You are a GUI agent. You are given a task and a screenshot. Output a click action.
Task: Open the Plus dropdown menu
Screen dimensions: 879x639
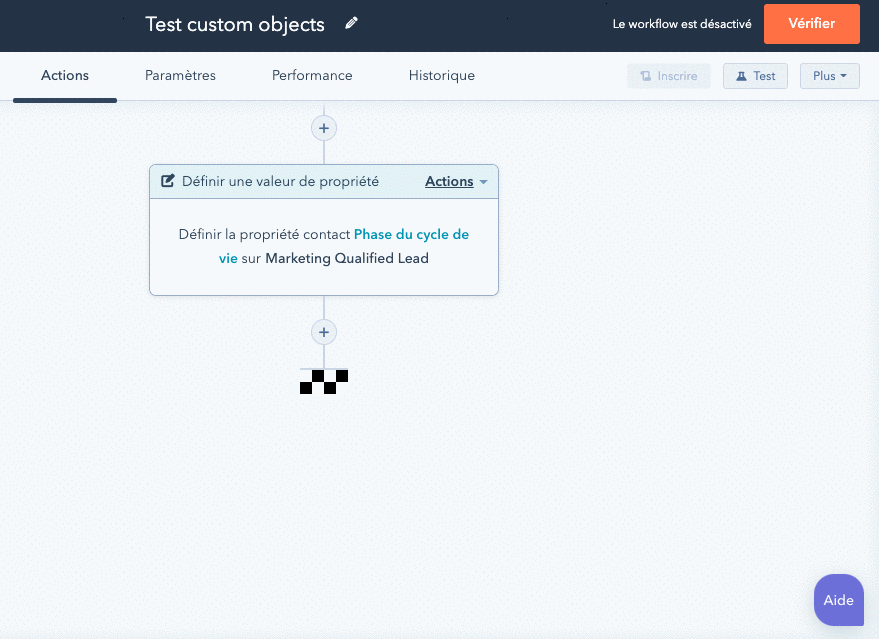(830, 76)
